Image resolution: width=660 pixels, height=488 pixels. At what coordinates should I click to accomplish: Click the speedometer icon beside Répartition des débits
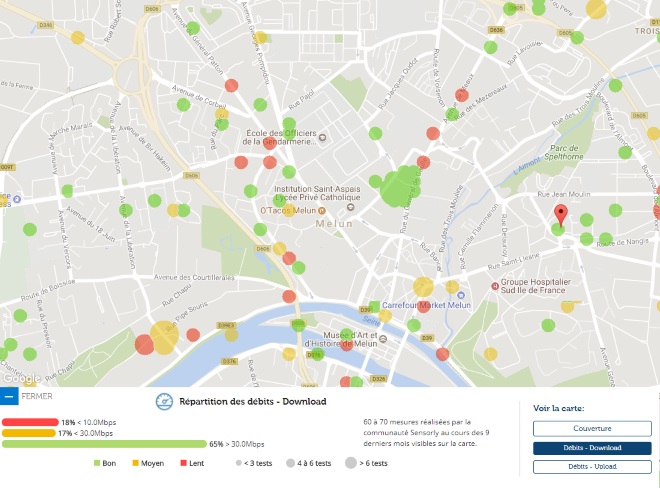pos(164,402)
